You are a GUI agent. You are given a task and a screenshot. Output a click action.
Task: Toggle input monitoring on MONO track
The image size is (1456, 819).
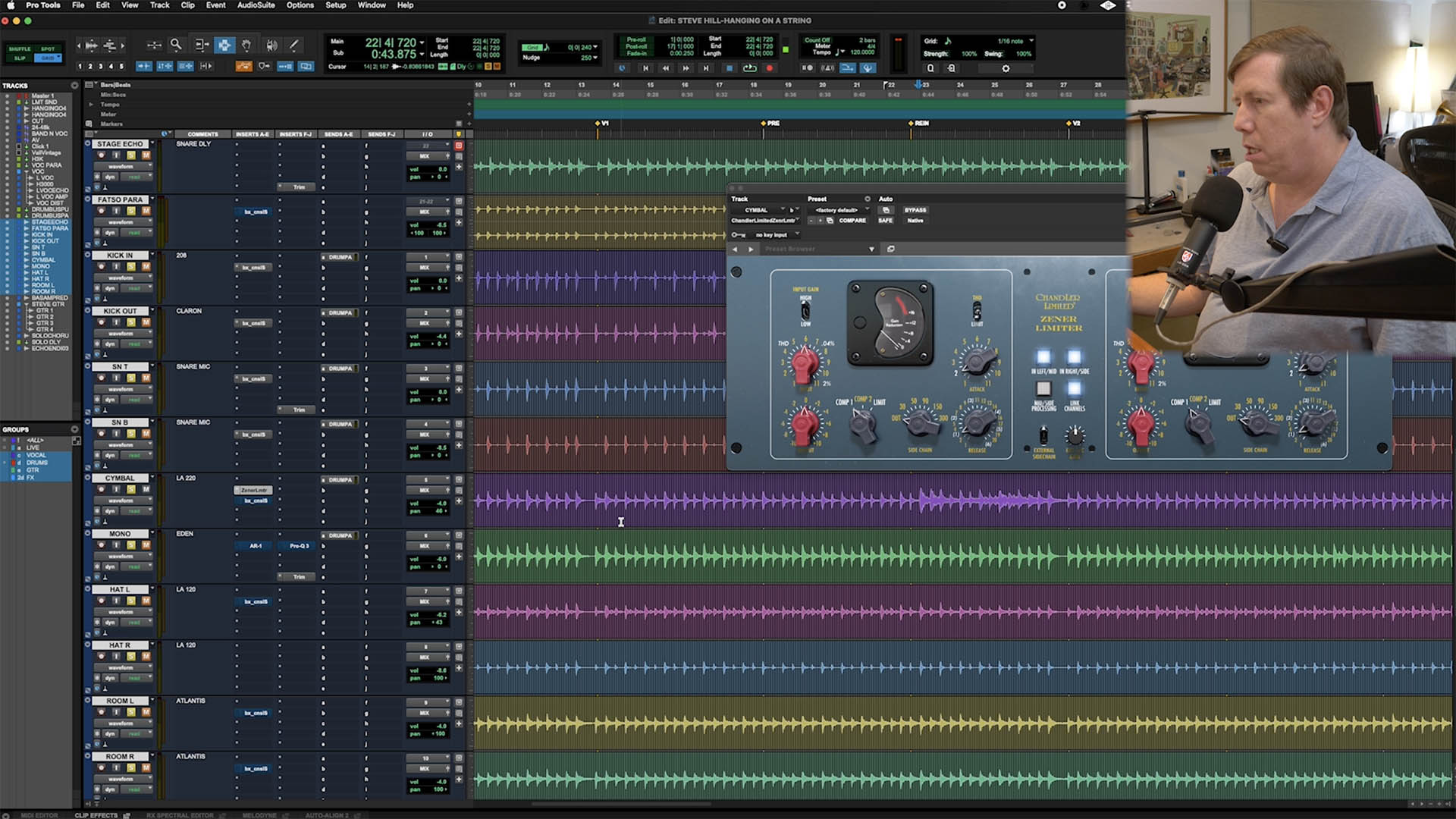[x=116, y=545]
